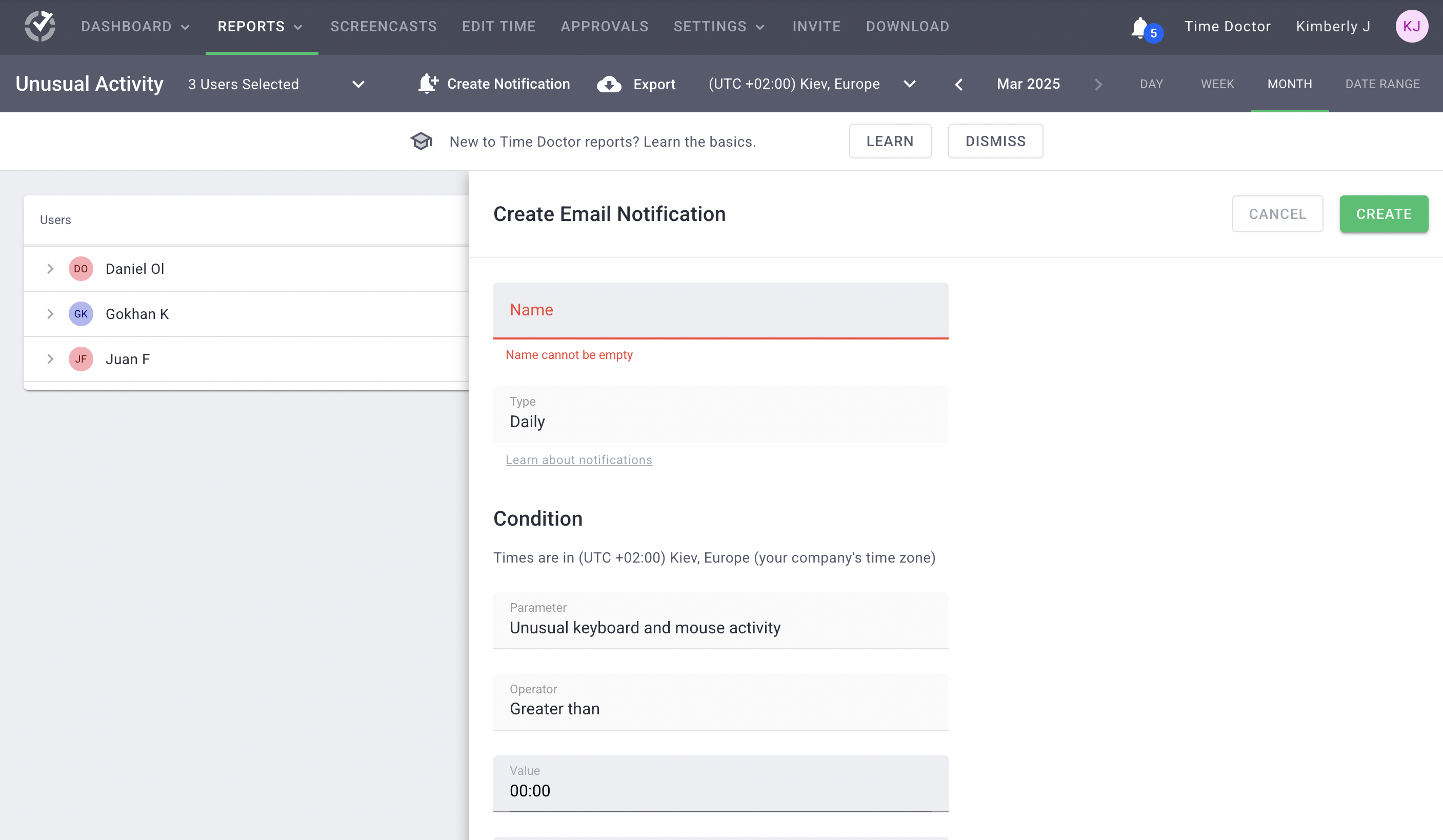Image resolution: width=1443 pixels, height=840 pixels.
Task: Click the green CREATE button
Action: pyautogui.click(x=1384, y=213)
